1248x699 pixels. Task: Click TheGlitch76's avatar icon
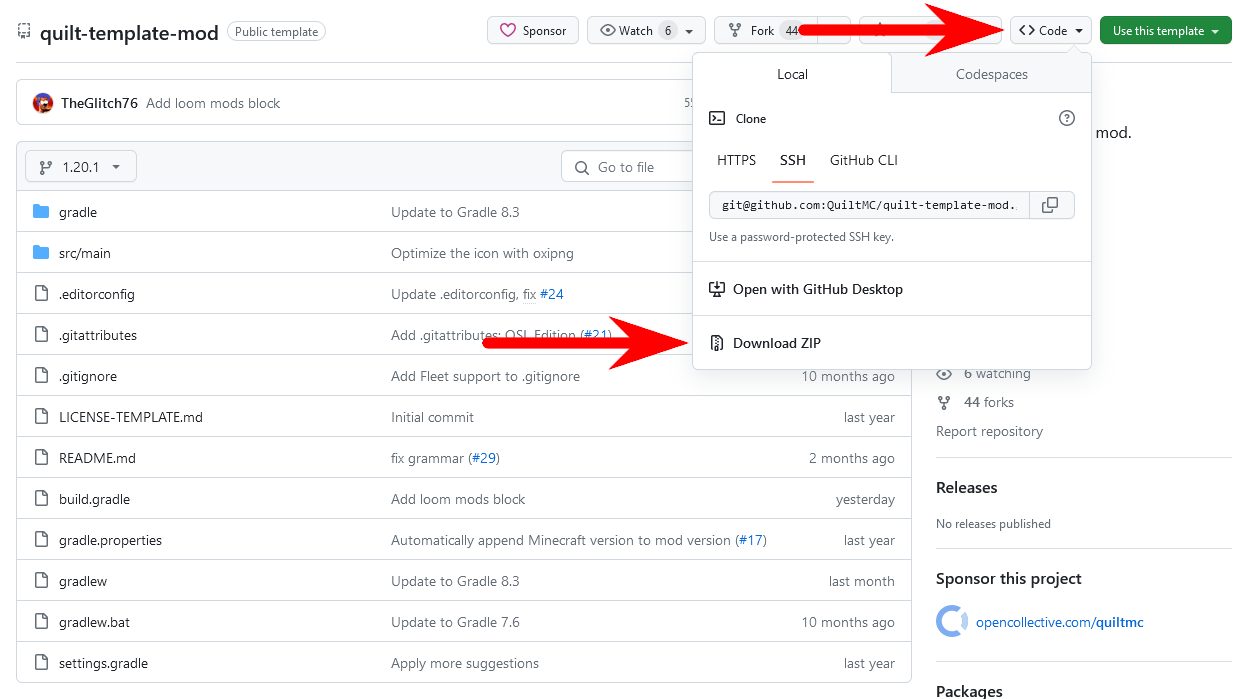(42, 102)
